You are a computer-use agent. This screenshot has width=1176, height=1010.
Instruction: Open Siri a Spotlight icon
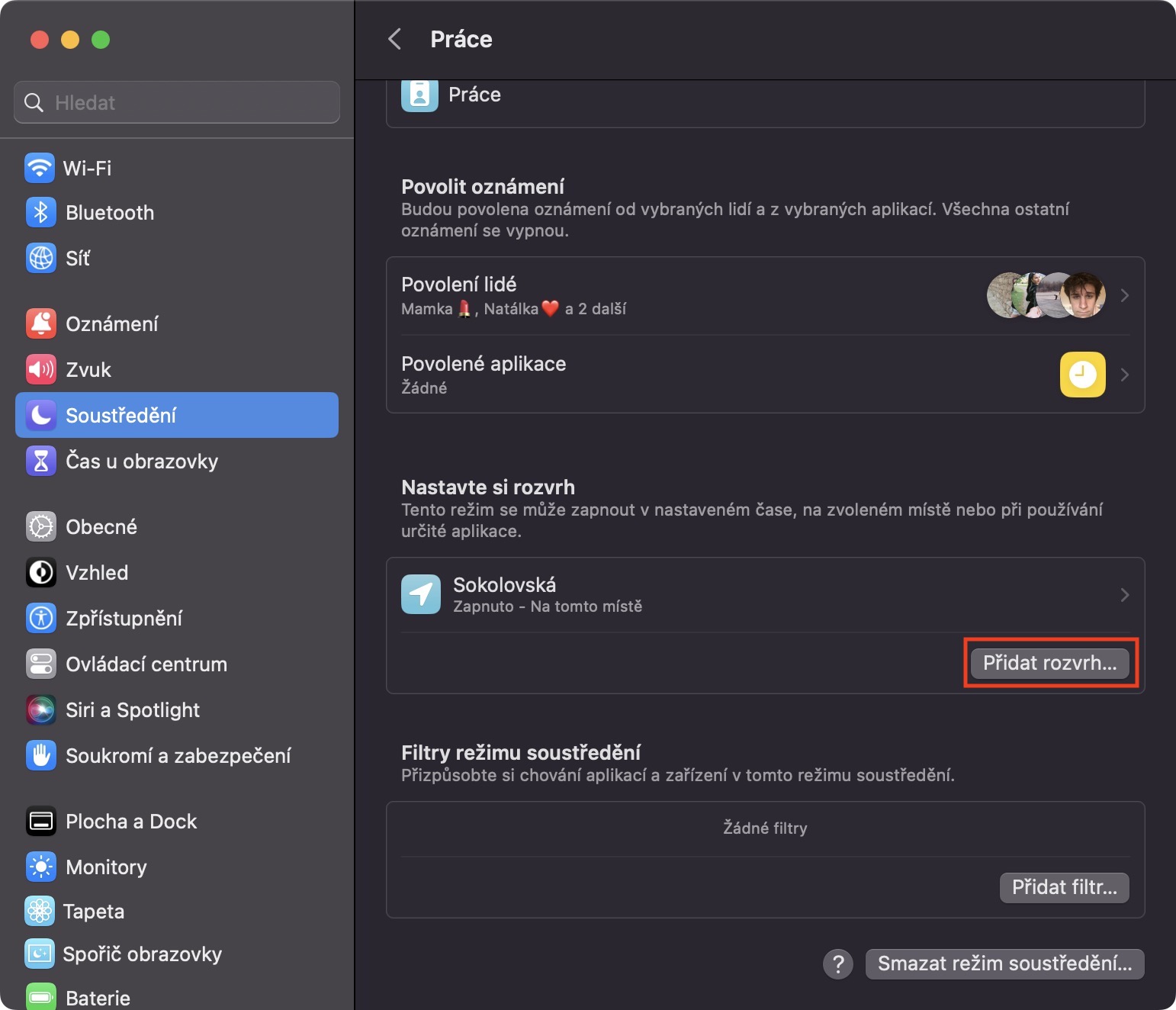41,710
